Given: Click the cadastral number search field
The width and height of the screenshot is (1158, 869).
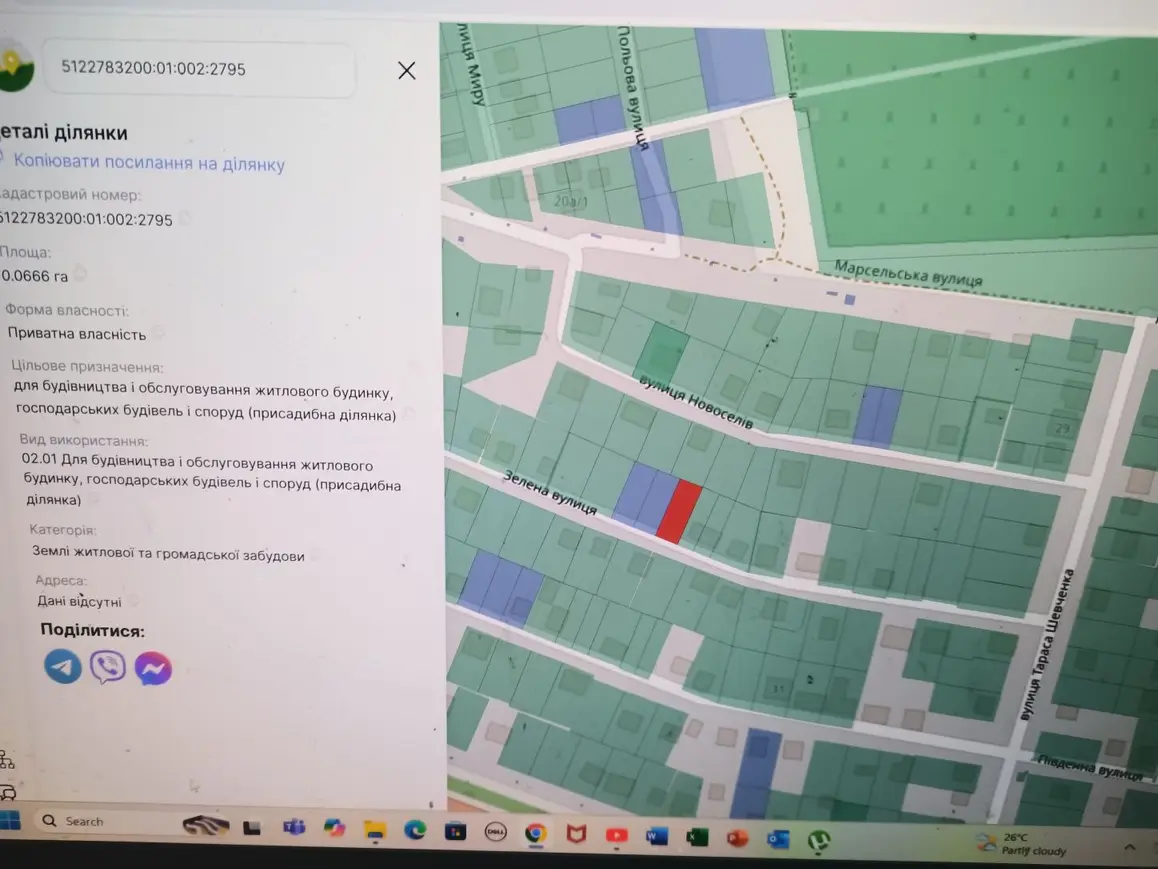Looking at the screenshot, I should point(199,69).
